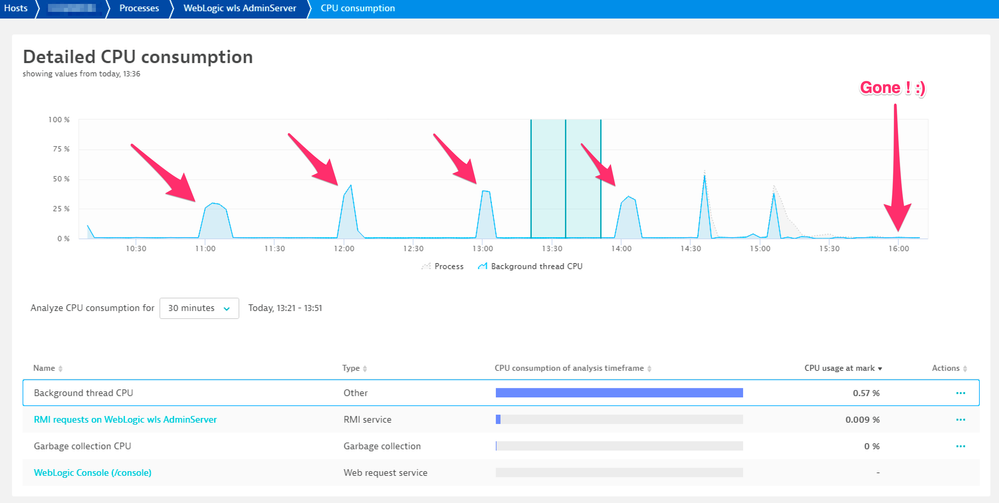The width and height of the screenshot is (999, 503).
Task: Sort by CPU usage at mark
Action: [x=842, y=368]
